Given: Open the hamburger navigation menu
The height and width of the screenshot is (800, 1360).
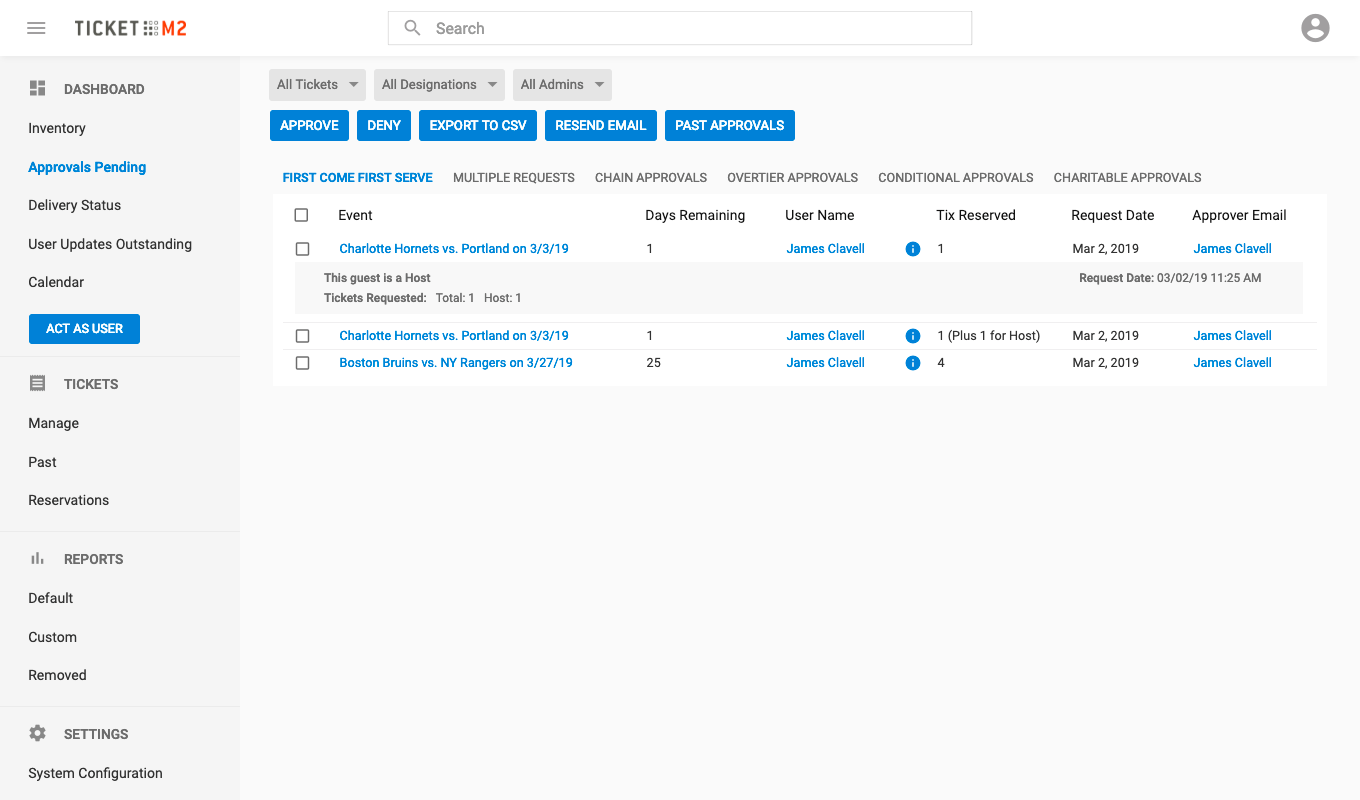Looking at the screenshot, I should pos(36,28).
